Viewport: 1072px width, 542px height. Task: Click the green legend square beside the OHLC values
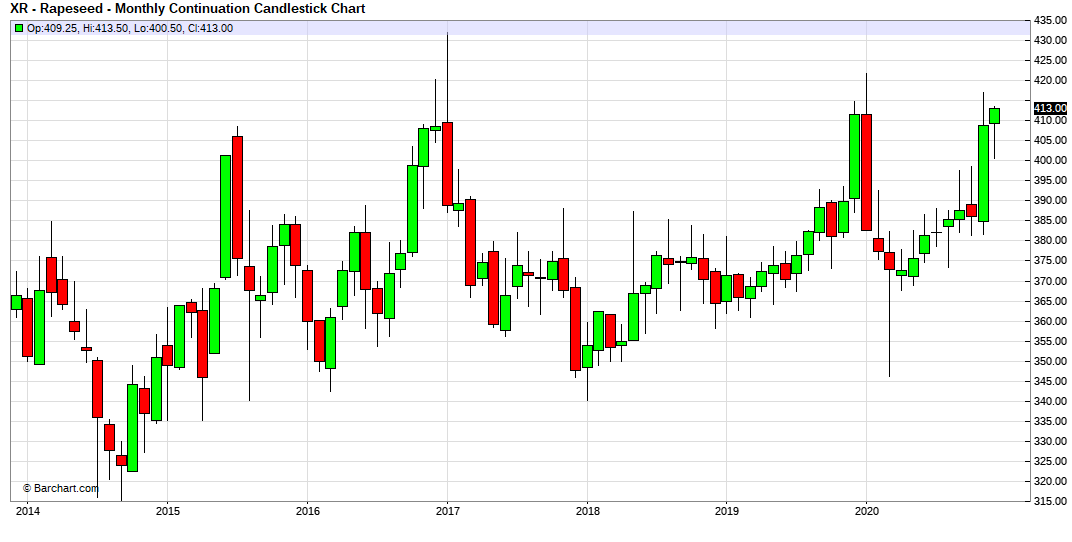pos(19,28)
